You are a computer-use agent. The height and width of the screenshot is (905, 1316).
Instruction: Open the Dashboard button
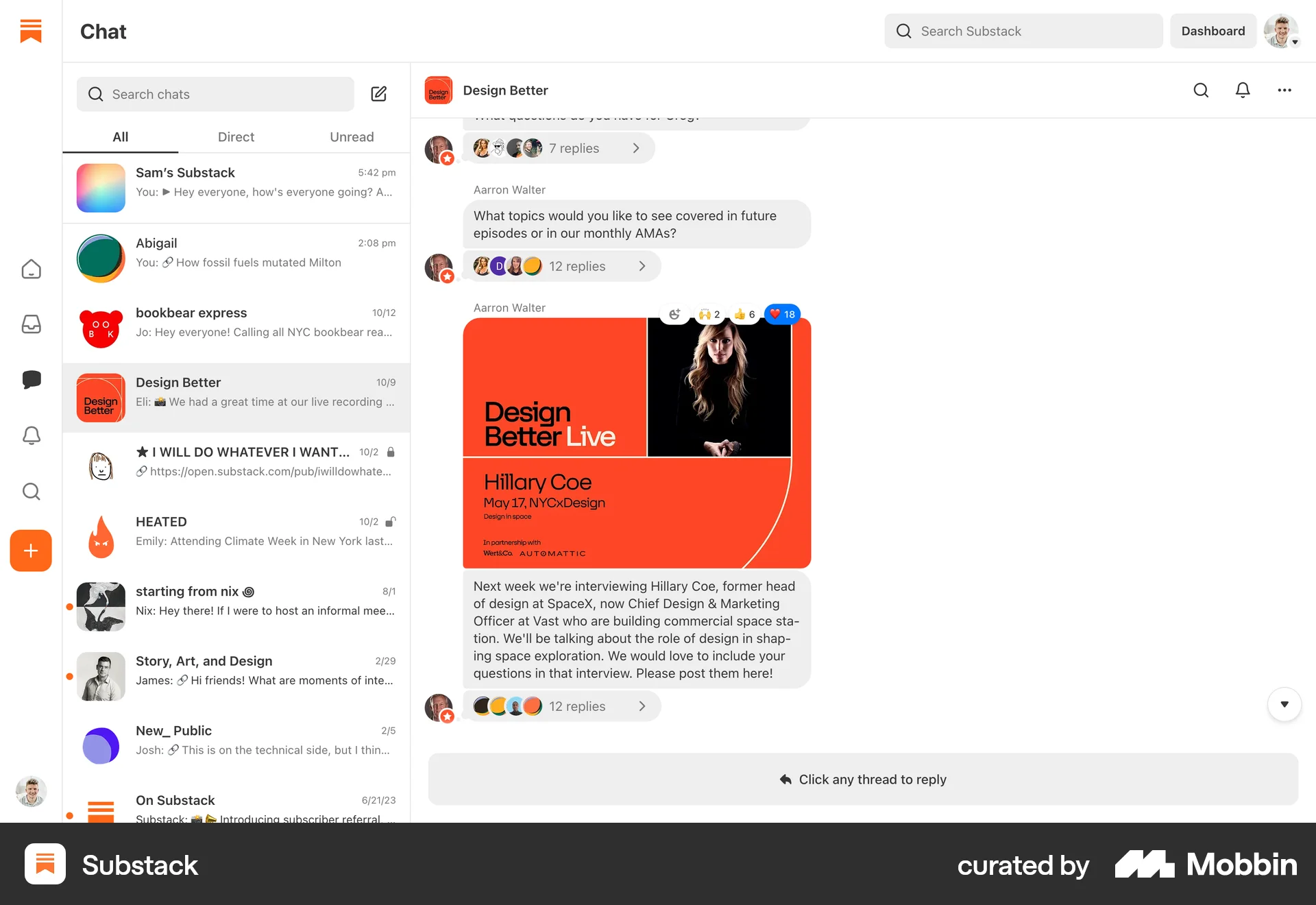point(1213,31)
